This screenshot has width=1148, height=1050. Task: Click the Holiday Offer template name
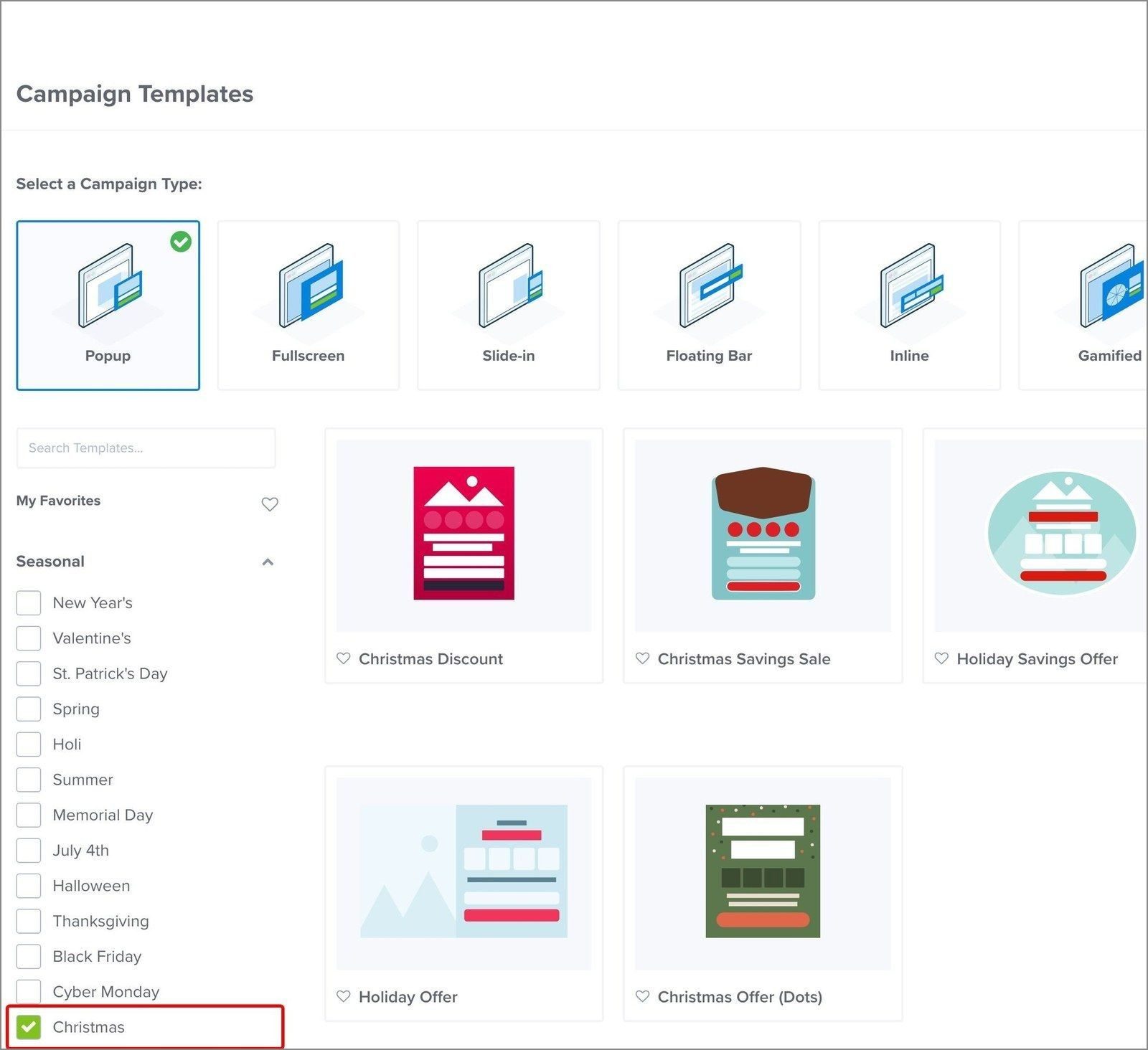pyautogui.click(x=408, y=997)
